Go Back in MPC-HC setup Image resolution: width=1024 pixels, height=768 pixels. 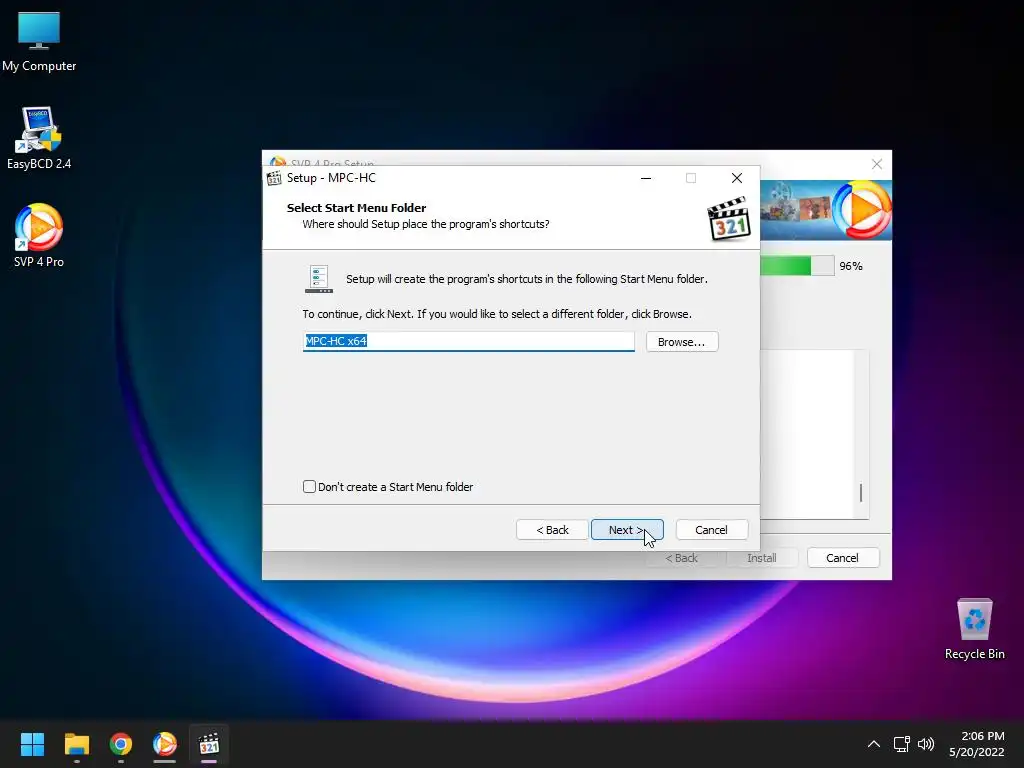click(x=552, y=530)
